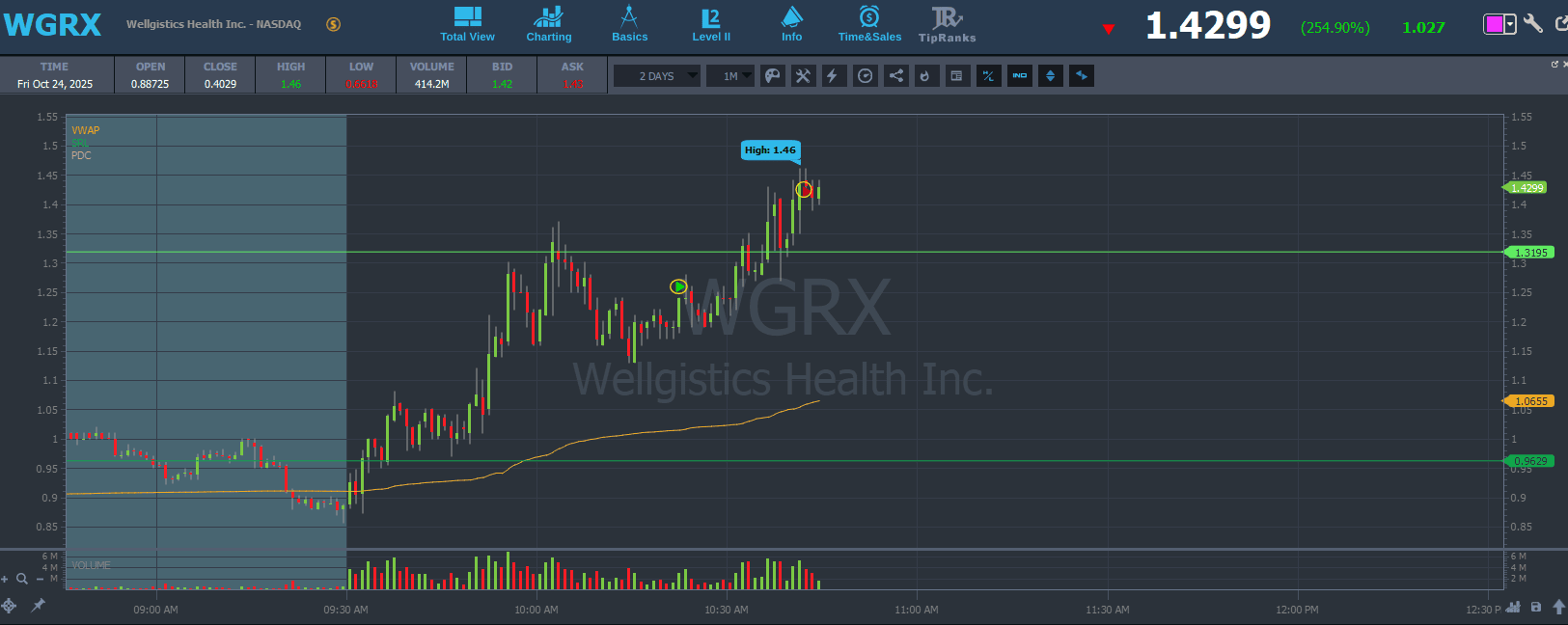
Task: Save chart using floppy disk icon
Action: coord(1536,608)
